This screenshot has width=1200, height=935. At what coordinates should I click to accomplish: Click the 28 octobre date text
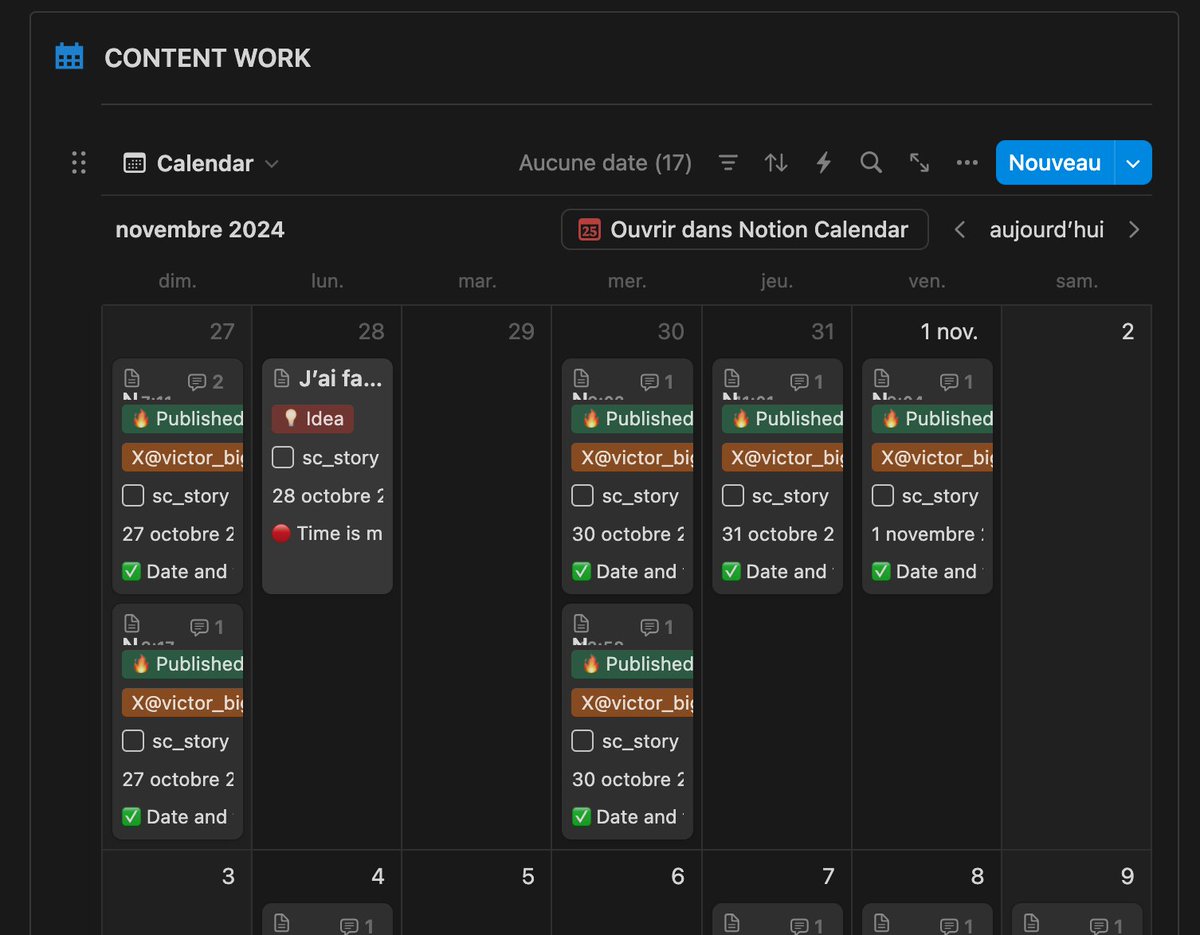tap(328, 496)
